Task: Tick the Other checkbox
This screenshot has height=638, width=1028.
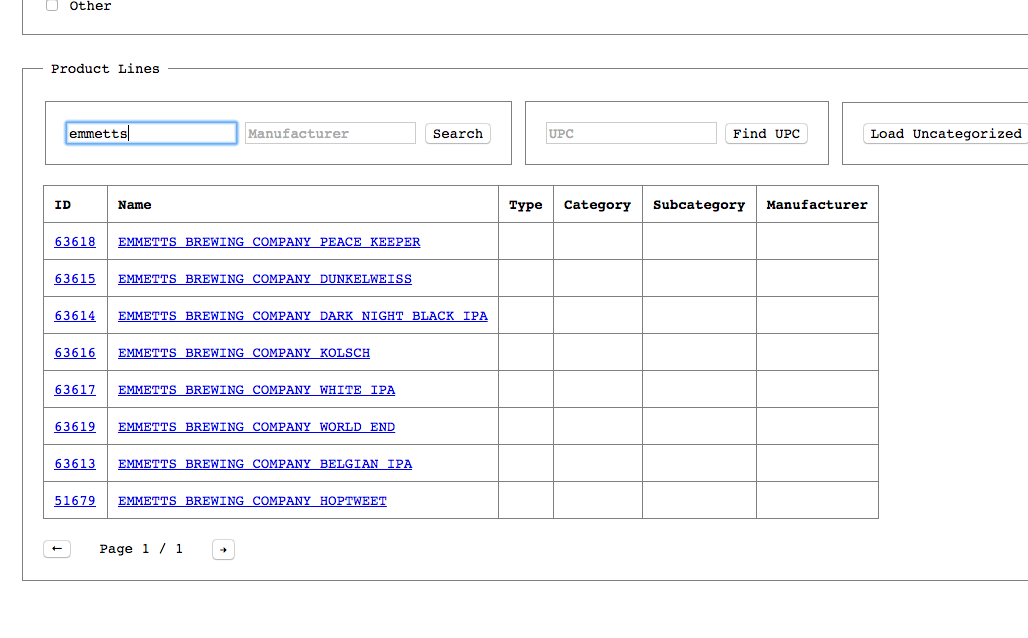Action: (52, 6)
